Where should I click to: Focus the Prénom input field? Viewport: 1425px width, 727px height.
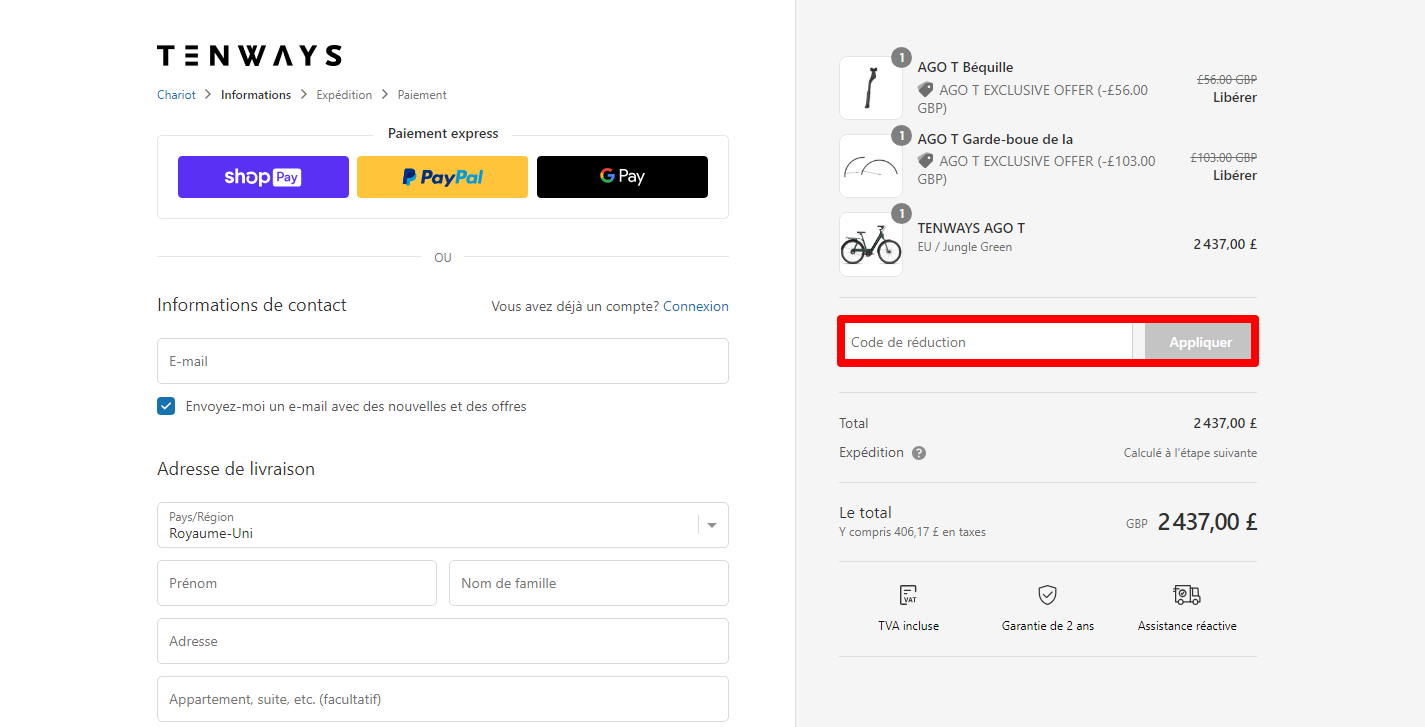(297, 583)
